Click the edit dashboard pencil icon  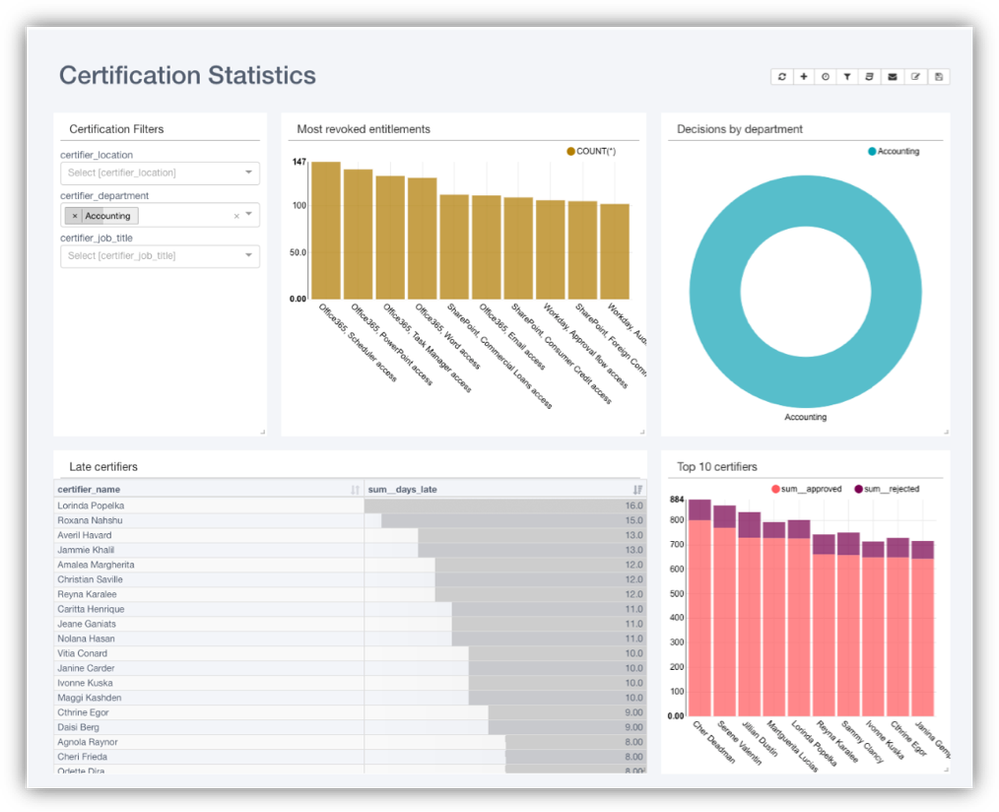(915, 77)
